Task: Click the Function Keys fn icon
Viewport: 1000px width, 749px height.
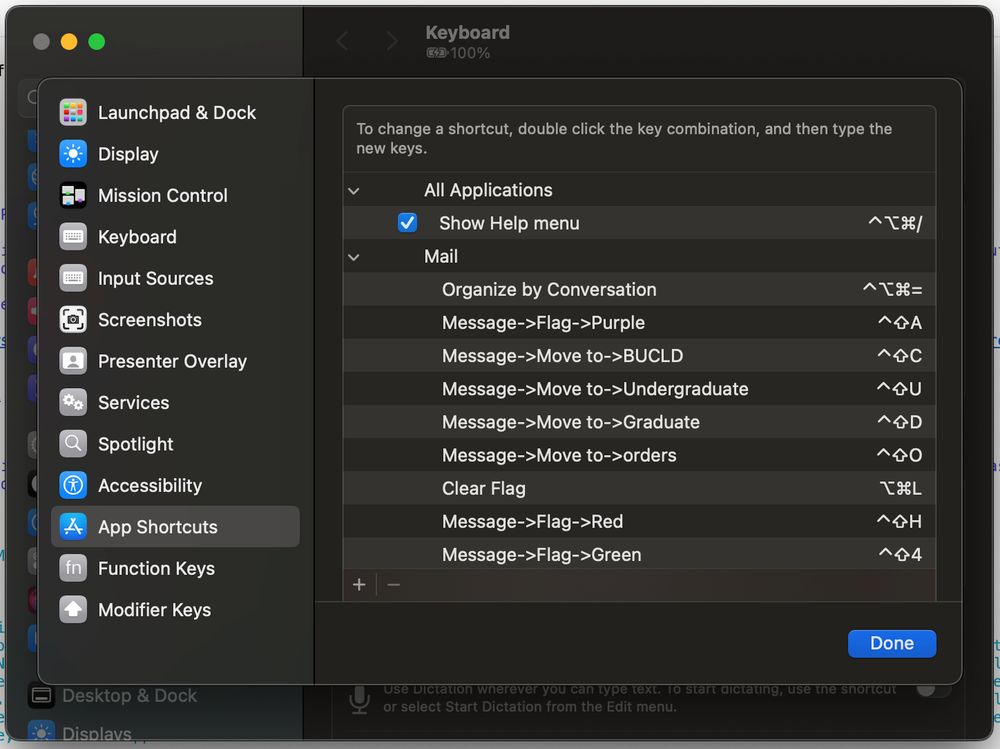Action: point(73,568)
